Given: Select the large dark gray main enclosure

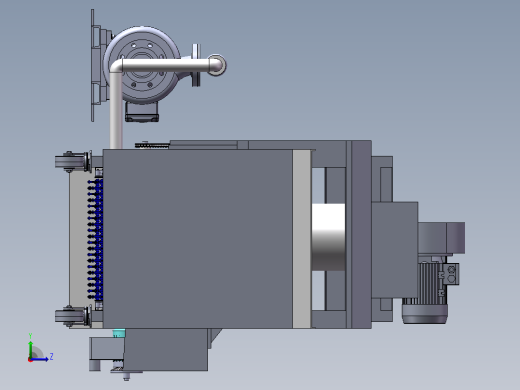Looking at the screenshot, I should pyautogui.click(x=198, y=239).
